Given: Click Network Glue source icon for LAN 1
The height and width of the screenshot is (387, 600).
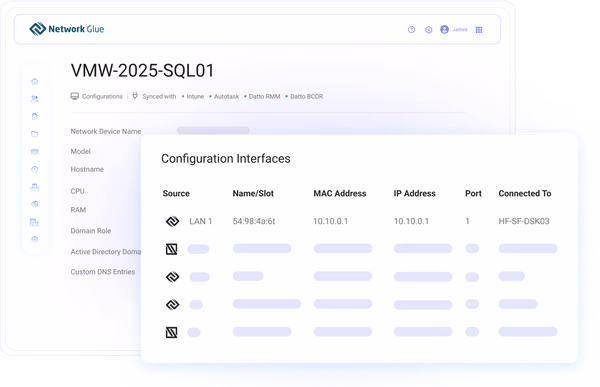Looking at the screenshot, I should click(173, 221).
